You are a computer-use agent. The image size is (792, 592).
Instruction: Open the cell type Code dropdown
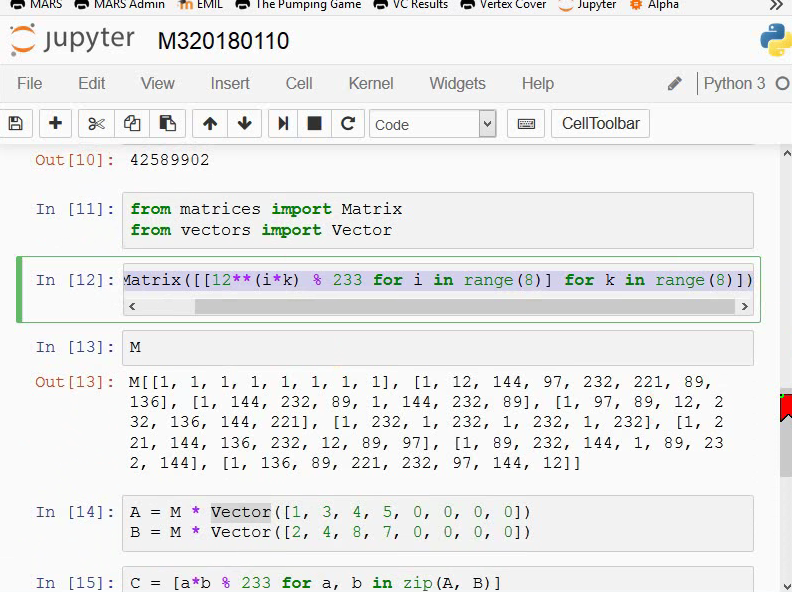(433, 124)
